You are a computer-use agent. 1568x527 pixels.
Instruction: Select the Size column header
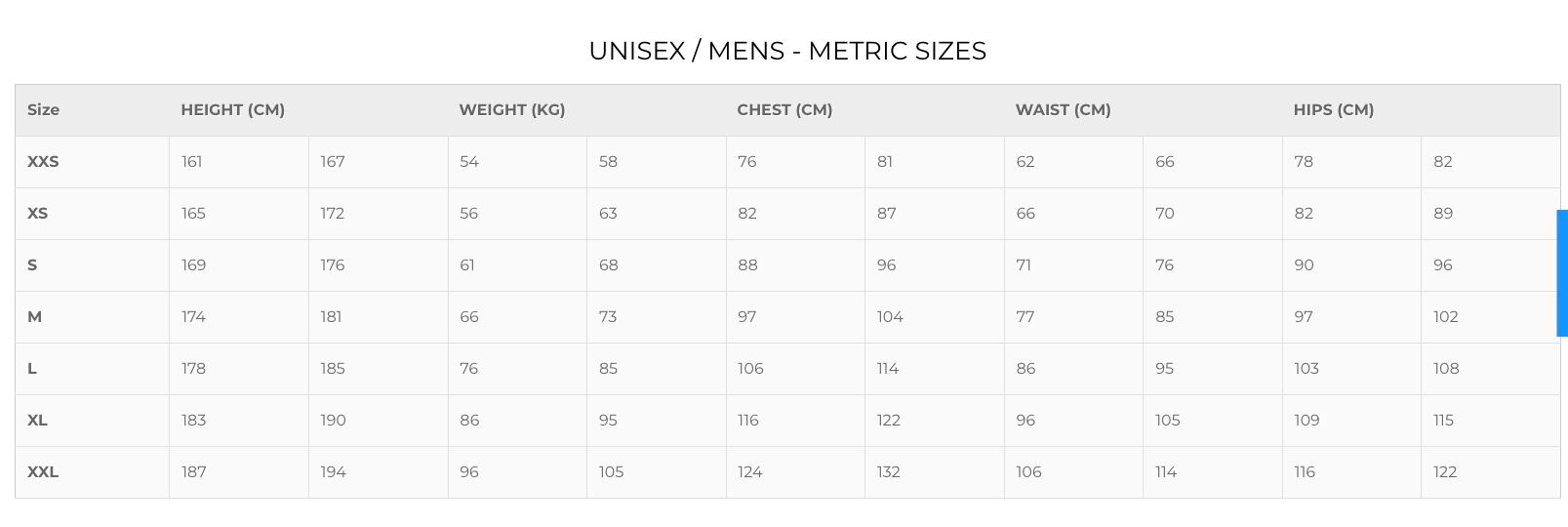pos(43,109)
